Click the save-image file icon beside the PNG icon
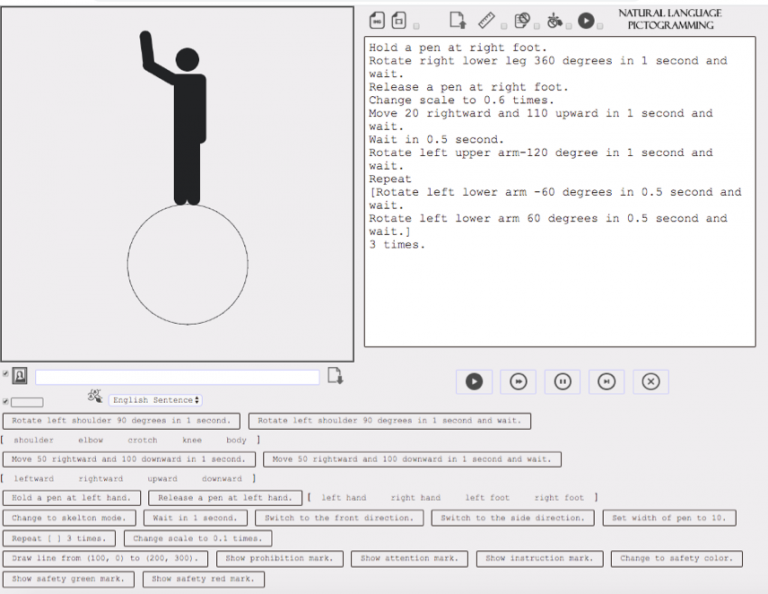The image size is (768, 594). 399,21
